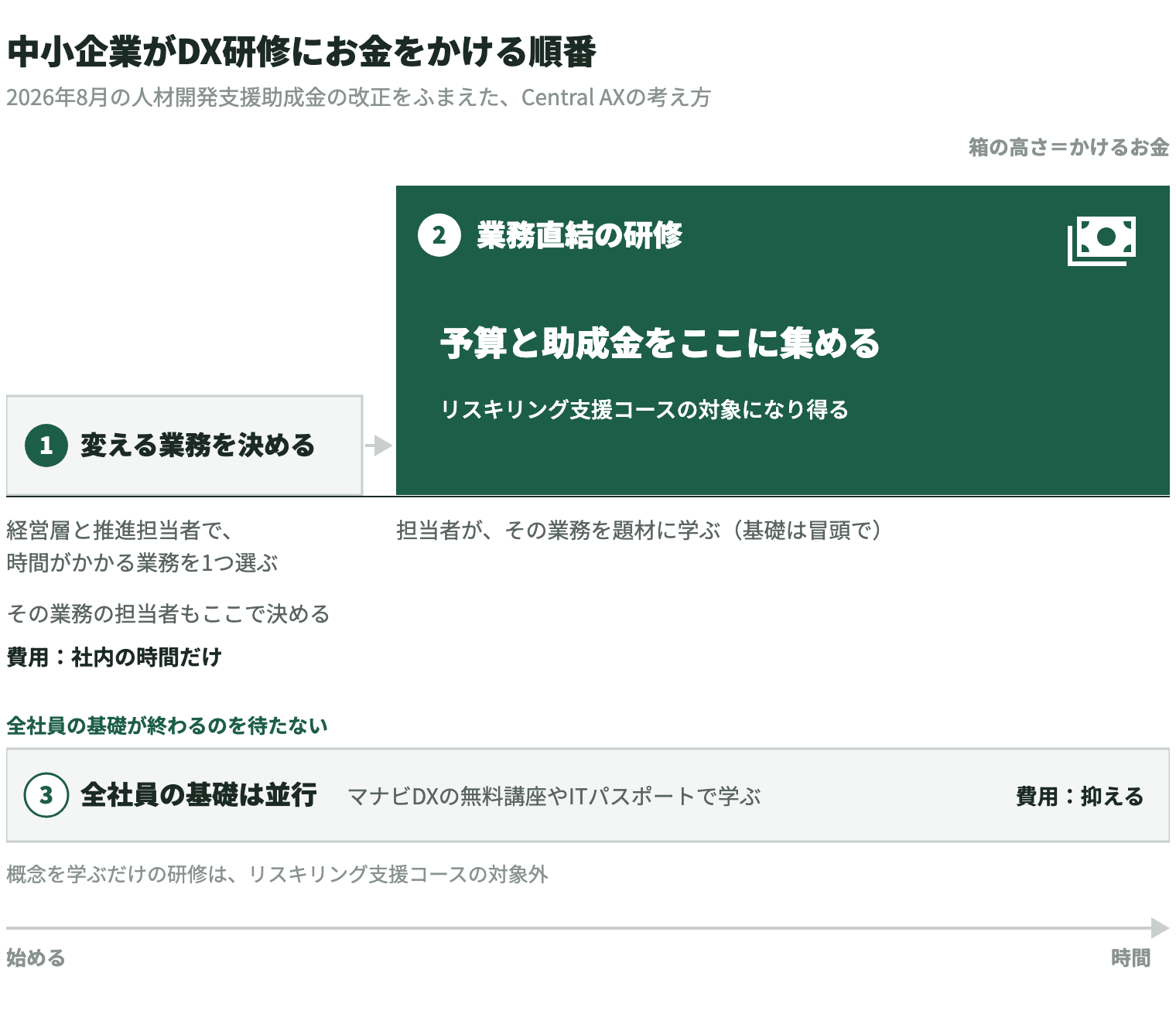Click the title 中小企業がDX研修にお金をかける順番
The width and height of the screenshot is (1176, 1014).
tap(302, 53)
